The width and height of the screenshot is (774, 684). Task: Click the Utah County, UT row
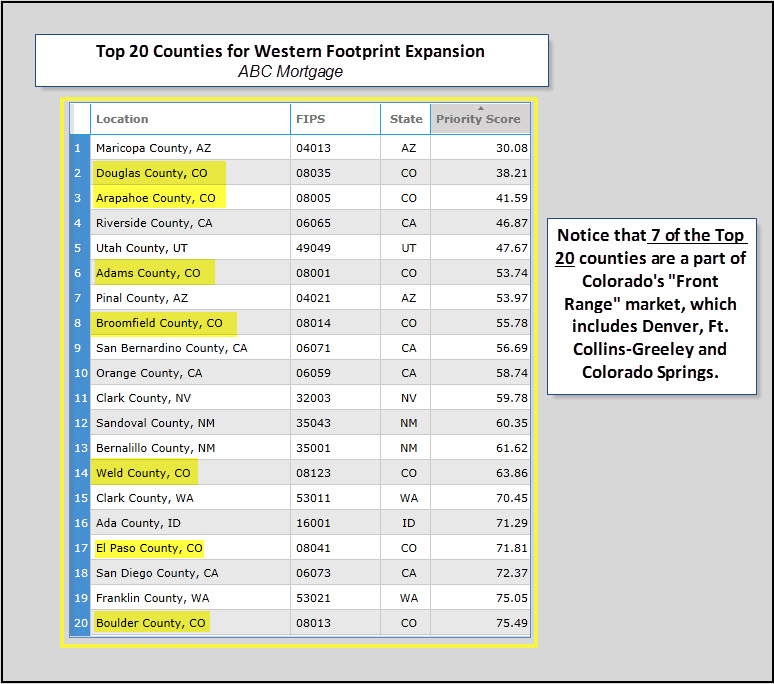coord(300,248)
